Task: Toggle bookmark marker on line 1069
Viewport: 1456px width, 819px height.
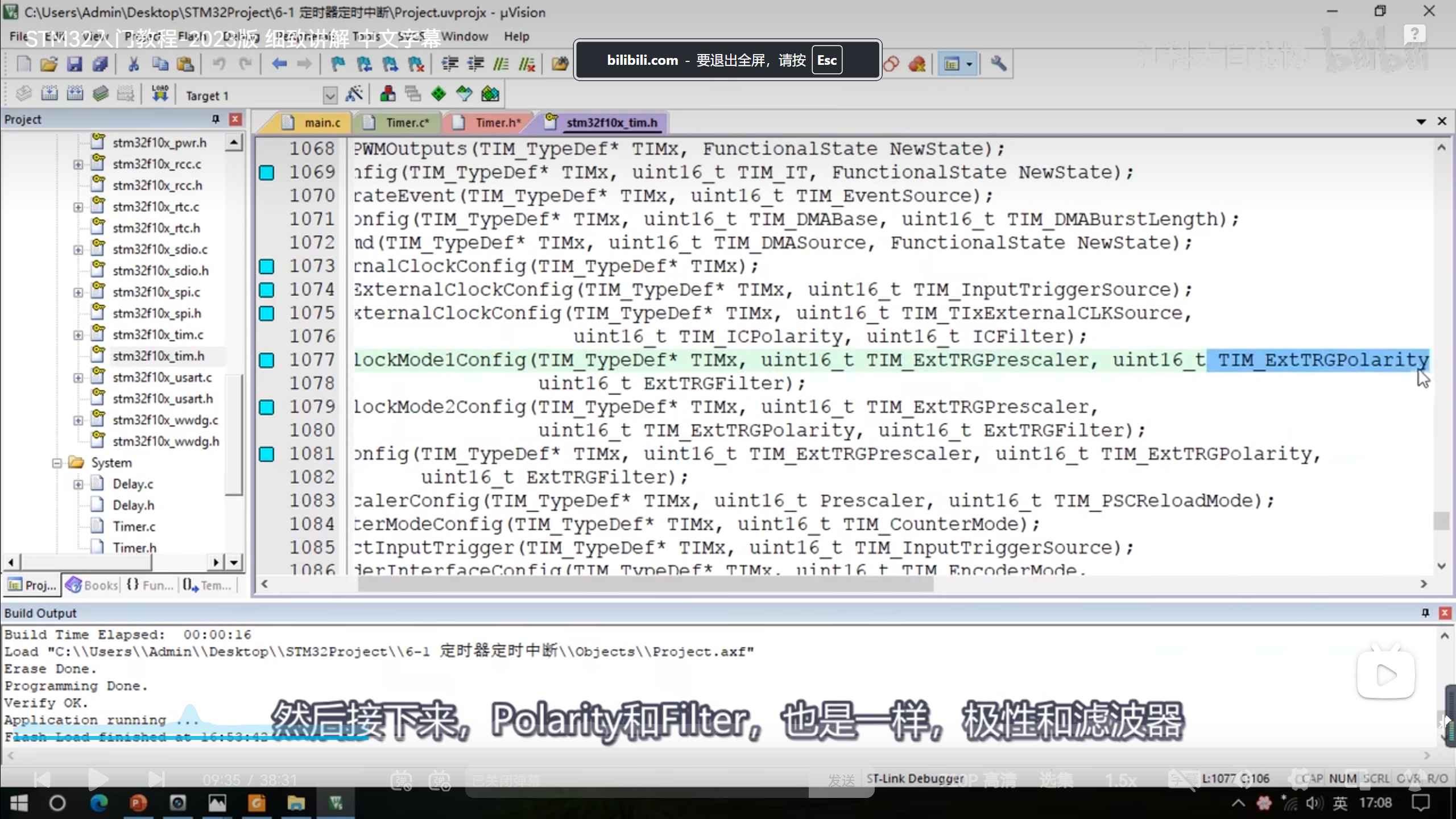Action: pyautogui.click(x=267, y=172)
